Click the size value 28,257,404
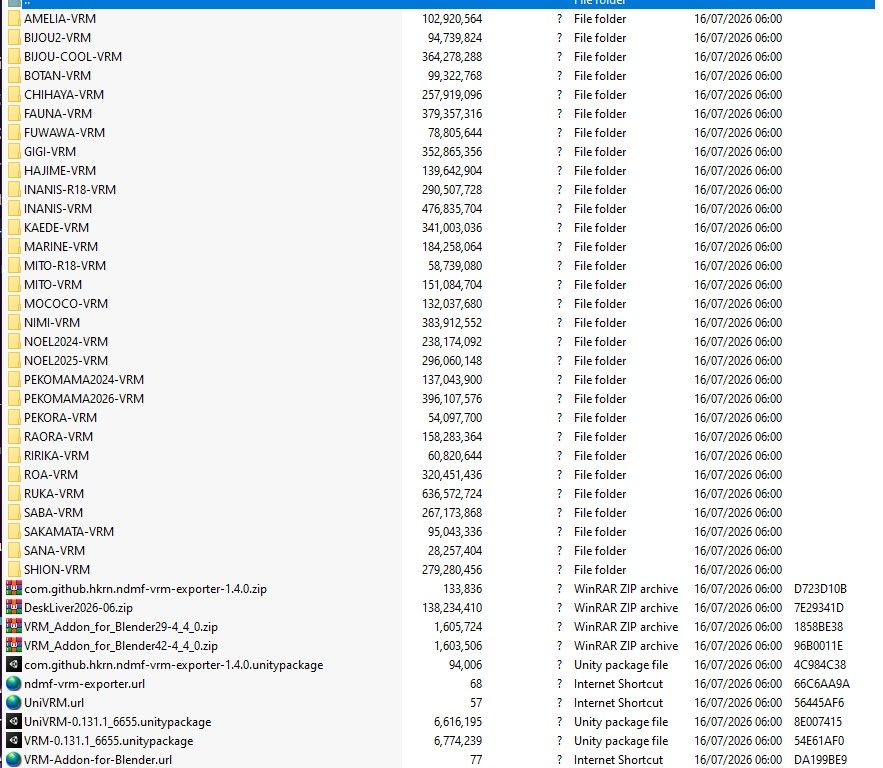This screenshot has width=883, height=768. (x=454, y=551)
